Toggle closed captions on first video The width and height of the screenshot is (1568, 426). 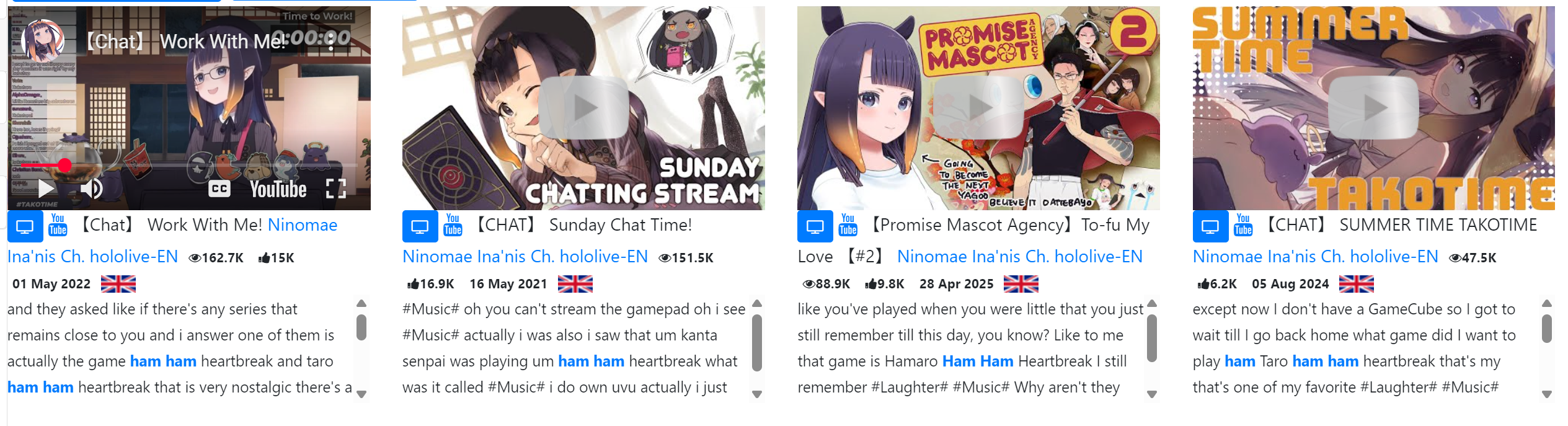219,189
